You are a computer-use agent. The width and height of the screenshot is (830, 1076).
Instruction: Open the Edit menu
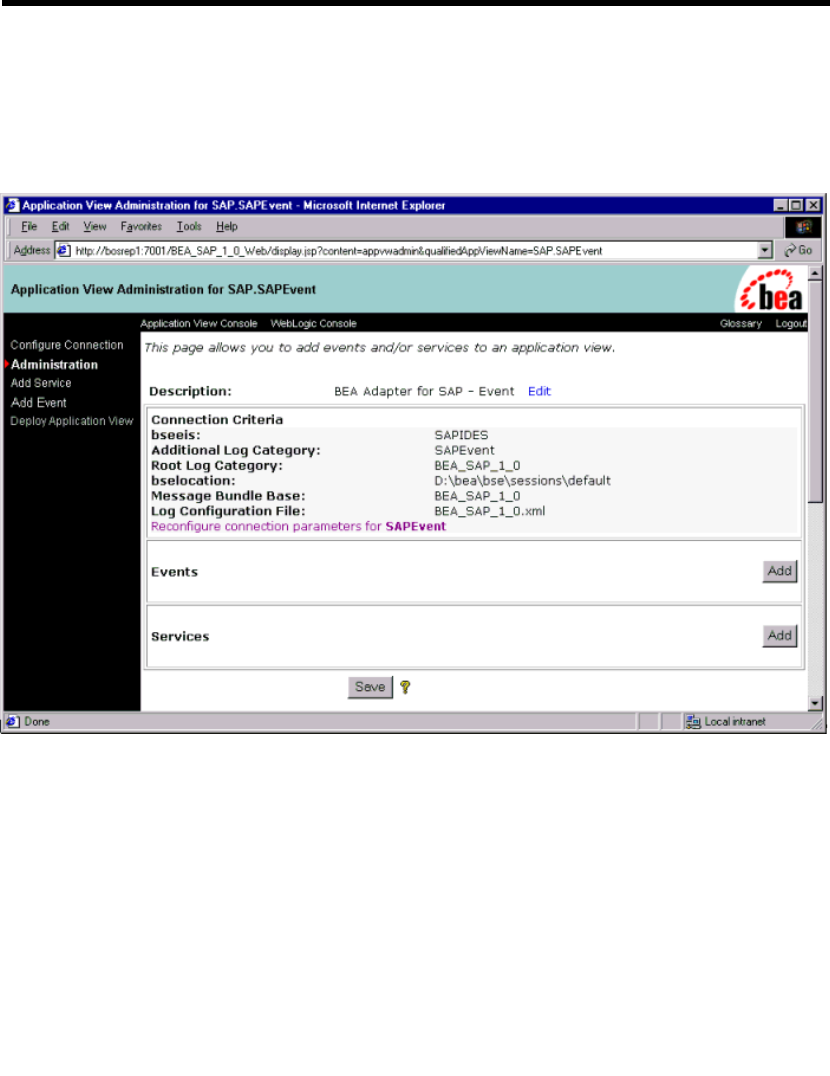pos(60,226)
